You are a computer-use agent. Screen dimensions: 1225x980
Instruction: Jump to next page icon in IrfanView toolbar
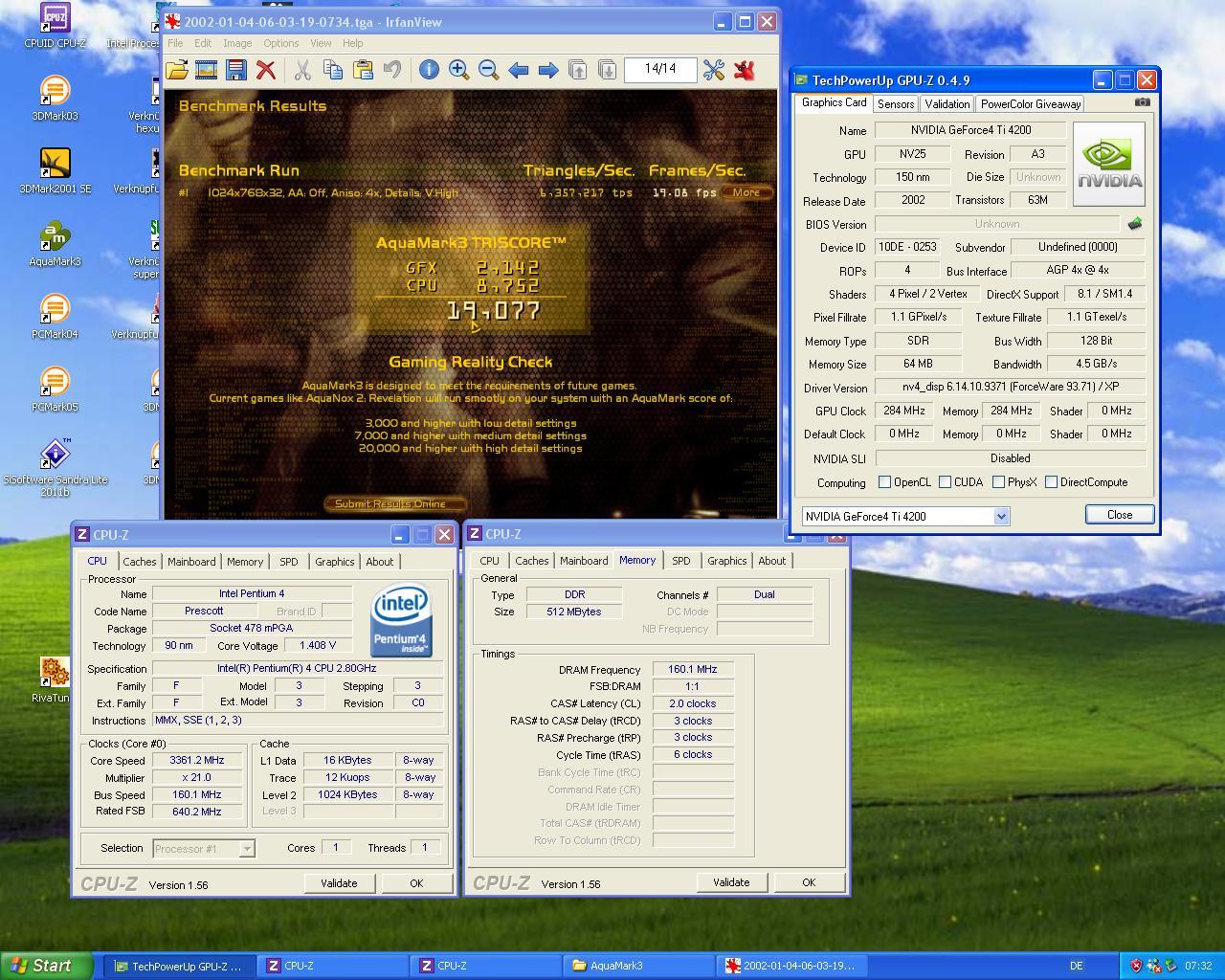coord(607,69)
